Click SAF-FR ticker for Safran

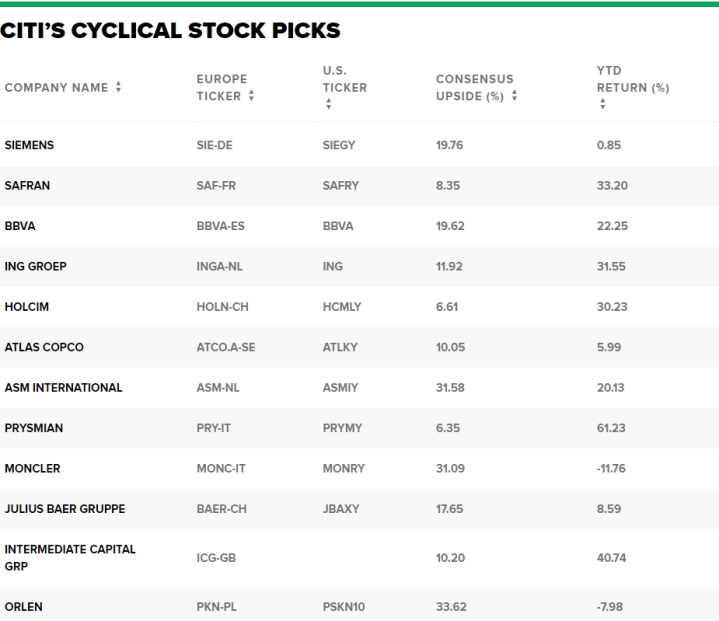tap(216, 185)
